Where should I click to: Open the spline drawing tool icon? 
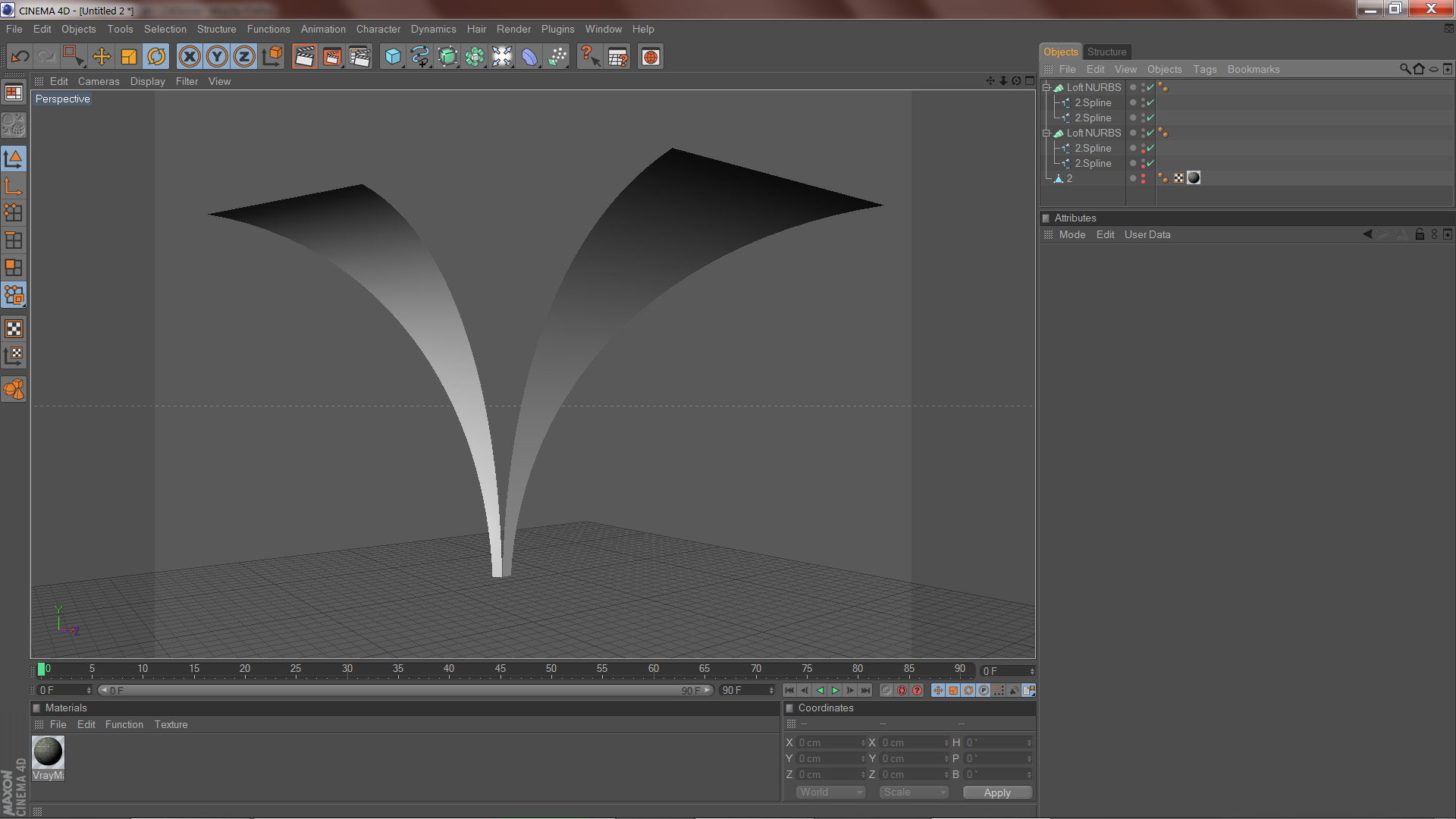(420, 57)
